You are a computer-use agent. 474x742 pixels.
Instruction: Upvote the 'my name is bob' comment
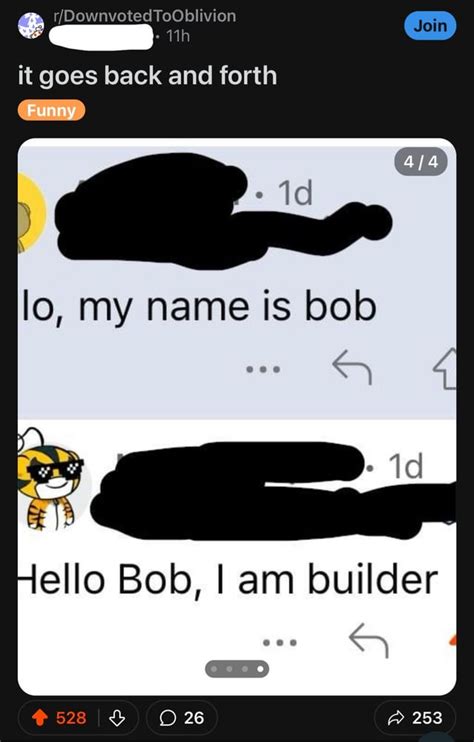click(x=447, y=369)
